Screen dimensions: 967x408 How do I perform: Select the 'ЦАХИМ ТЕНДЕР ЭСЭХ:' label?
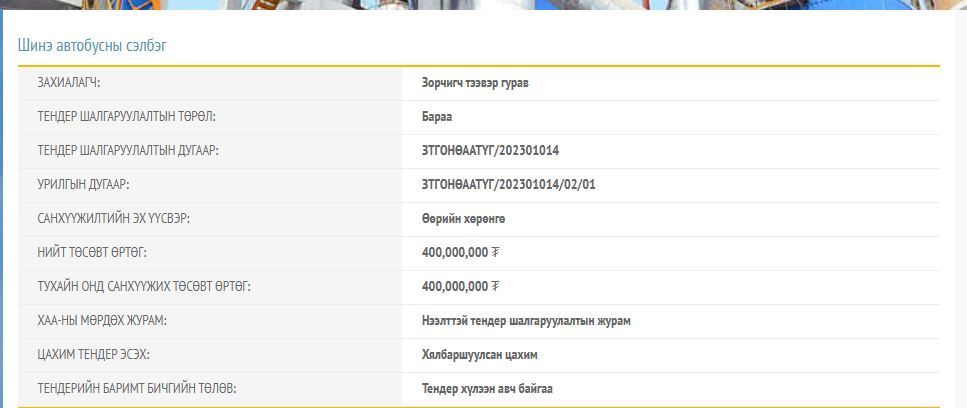point(93,355)
